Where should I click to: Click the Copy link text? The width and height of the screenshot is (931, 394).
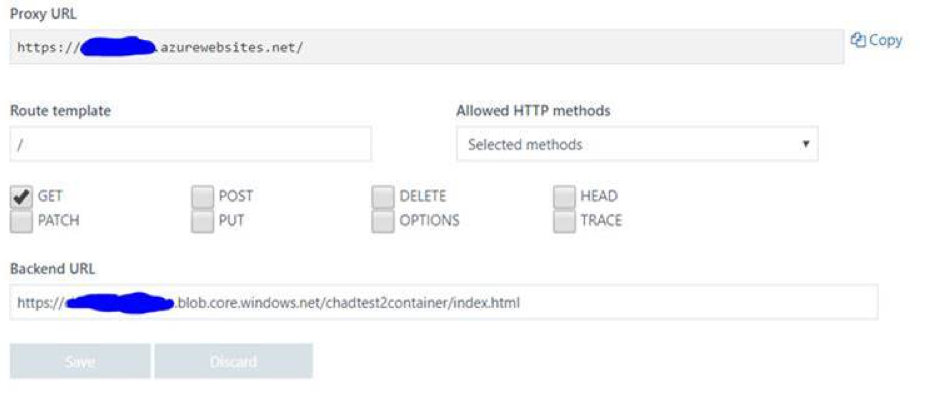click(x=885, y=40)
